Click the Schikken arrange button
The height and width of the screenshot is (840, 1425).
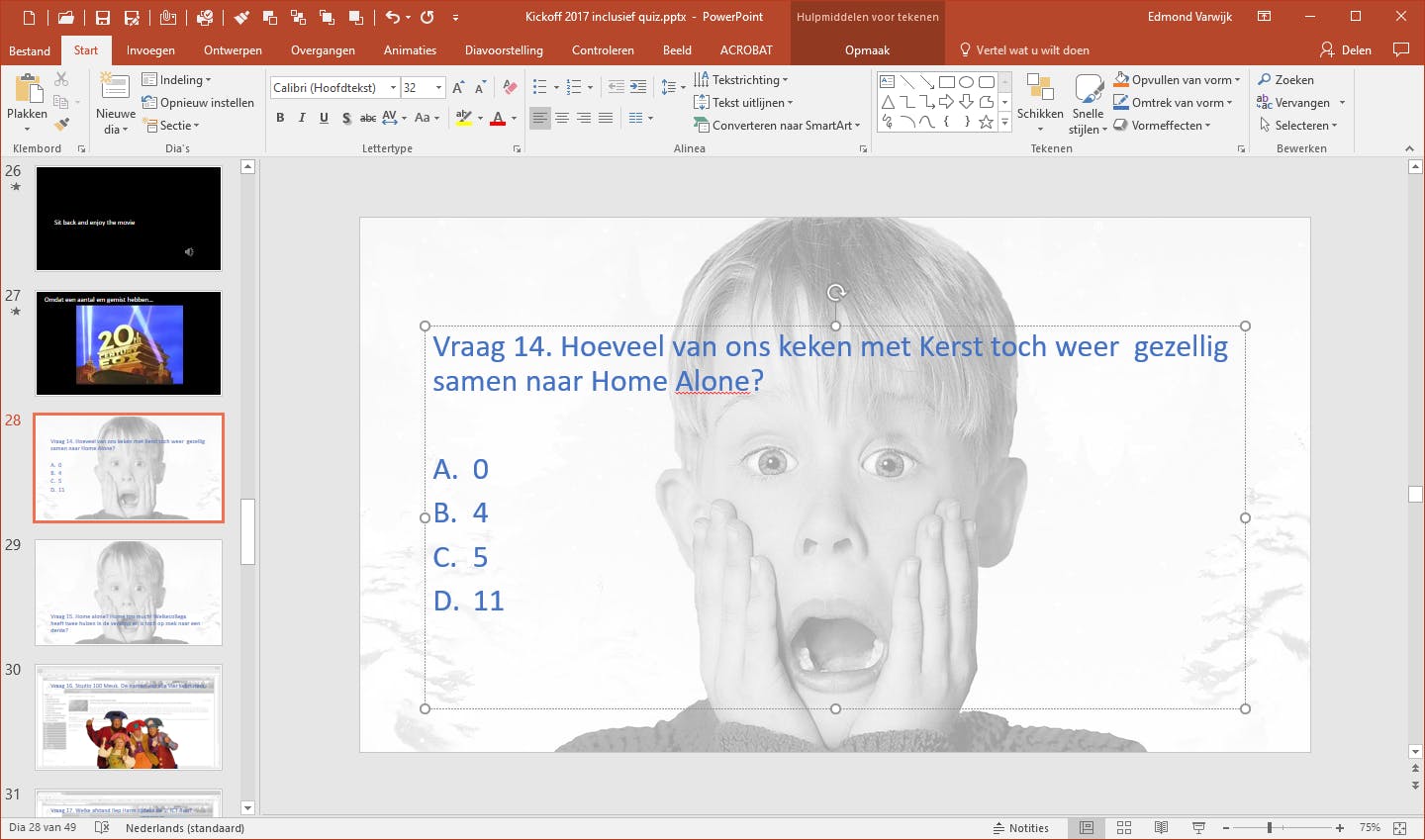pyautogui.click(x=1040, y=104)
